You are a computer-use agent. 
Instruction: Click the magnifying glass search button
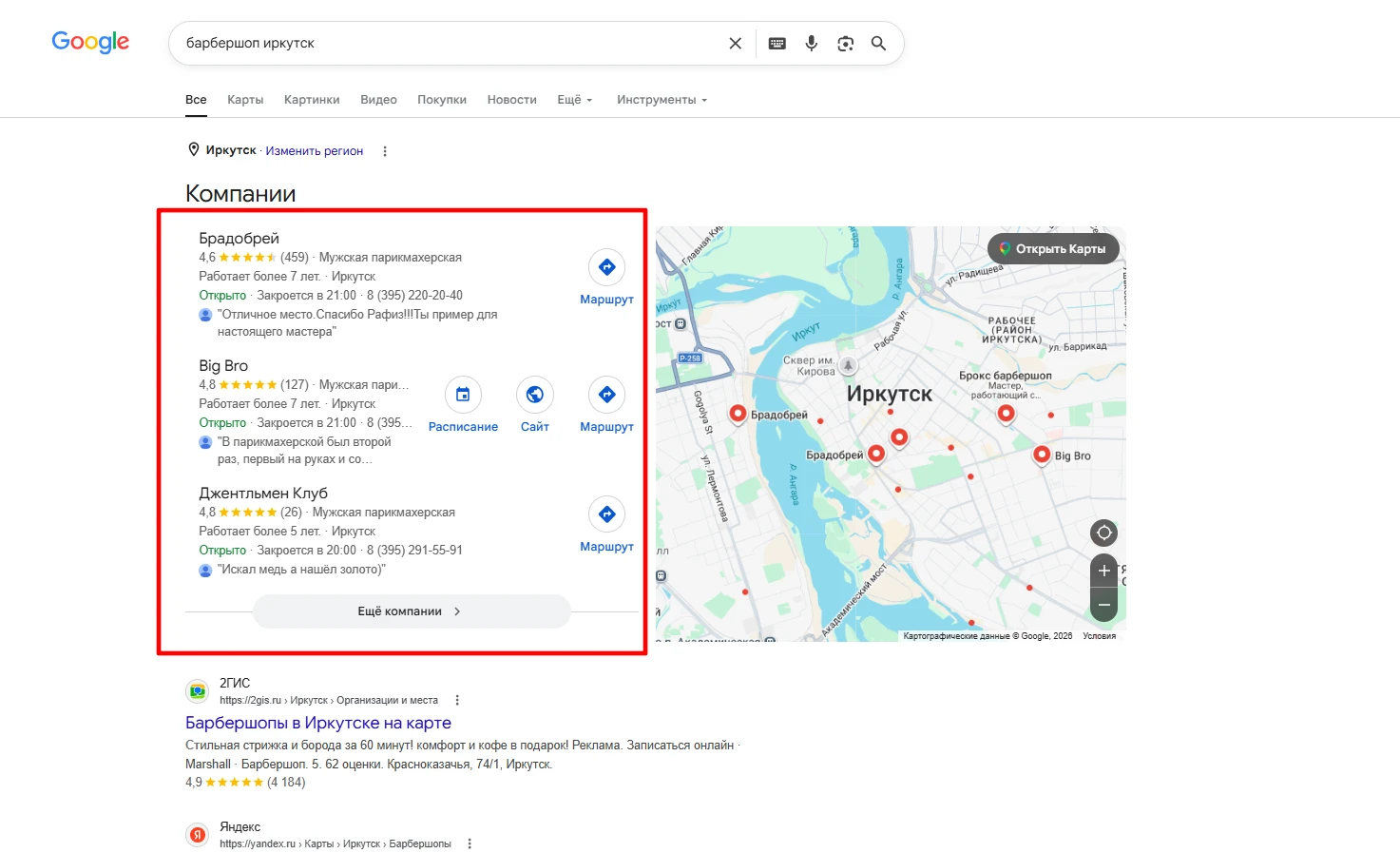point(879,44)
